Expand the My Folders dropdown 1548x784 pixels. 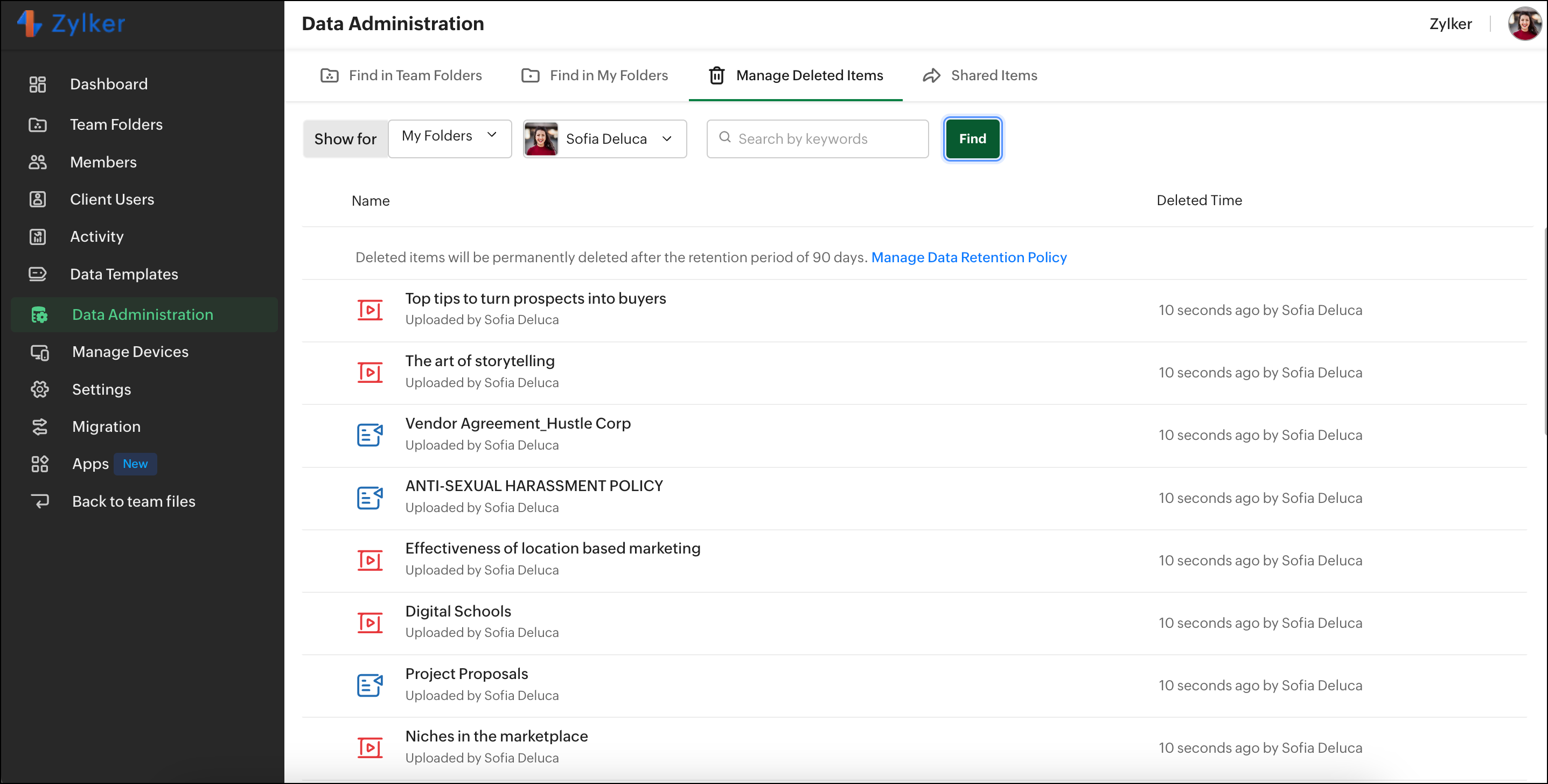(450, 137)
